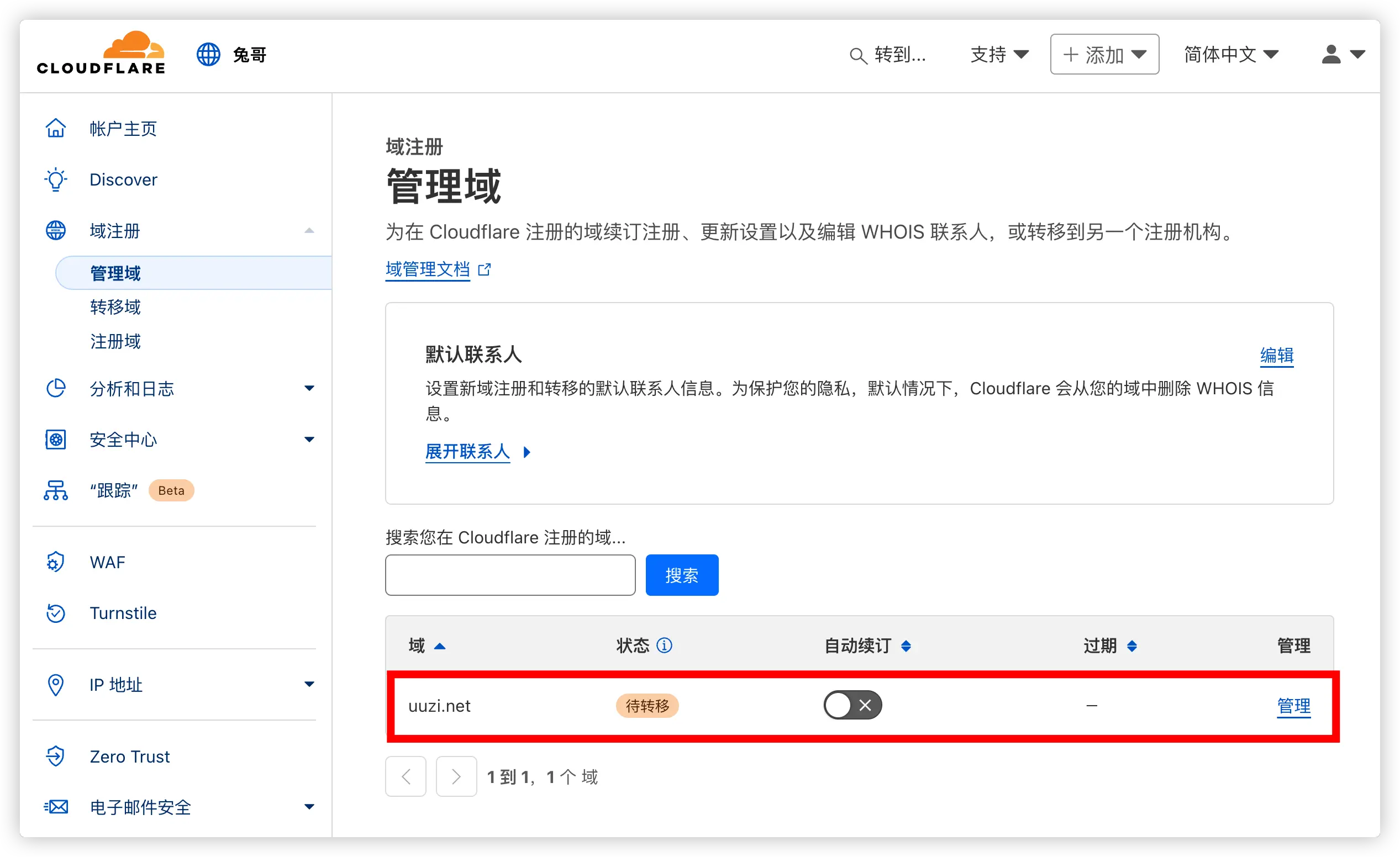
Task: Click the sort icon beside 自动续订
Action: 906,646
